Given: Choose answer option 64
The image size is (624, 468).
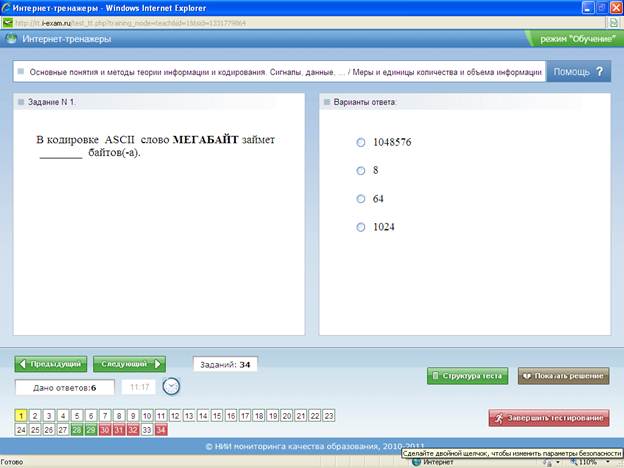Looking at the screenshot, I should [361, 199].
